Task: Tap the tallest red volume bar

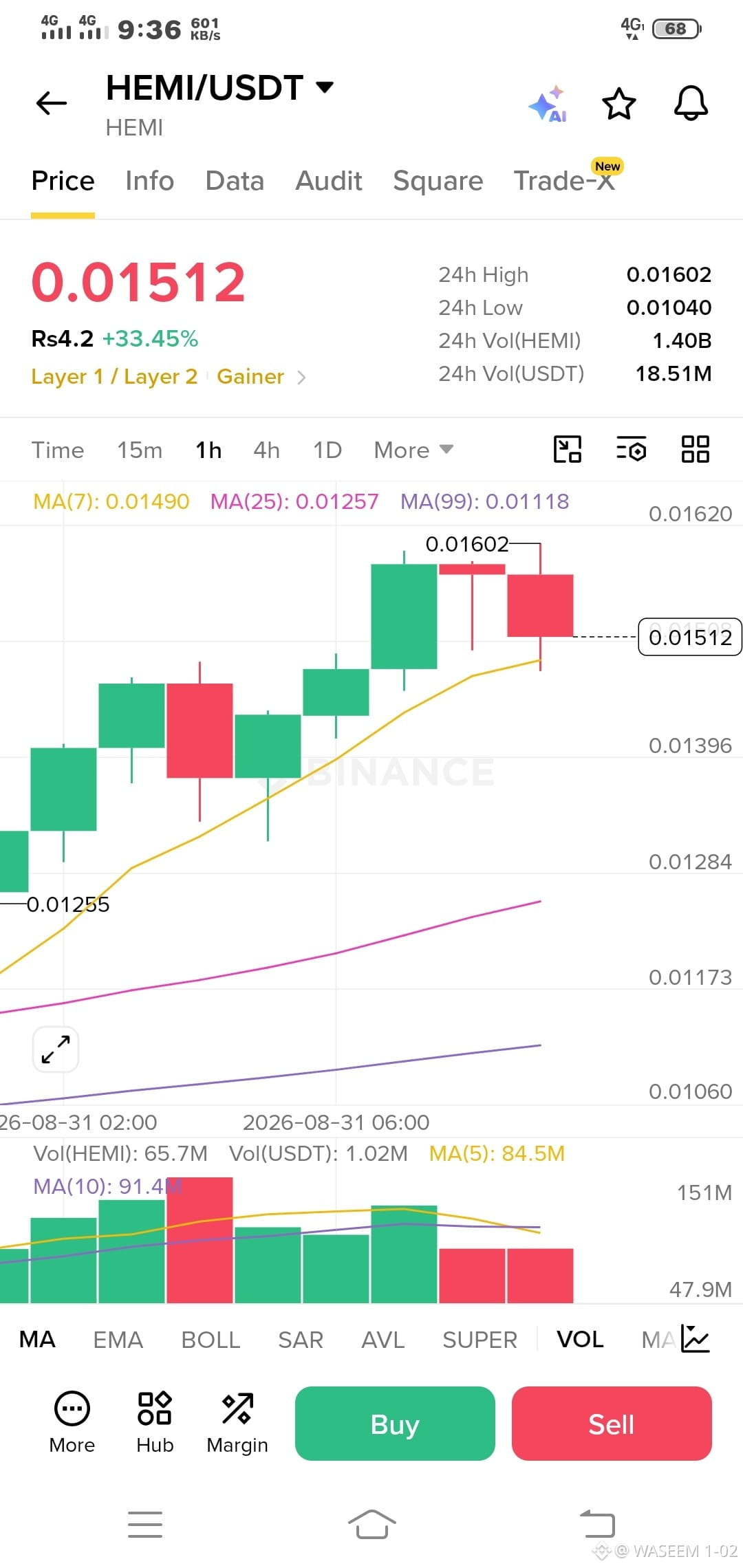Action: (200, 1240)
